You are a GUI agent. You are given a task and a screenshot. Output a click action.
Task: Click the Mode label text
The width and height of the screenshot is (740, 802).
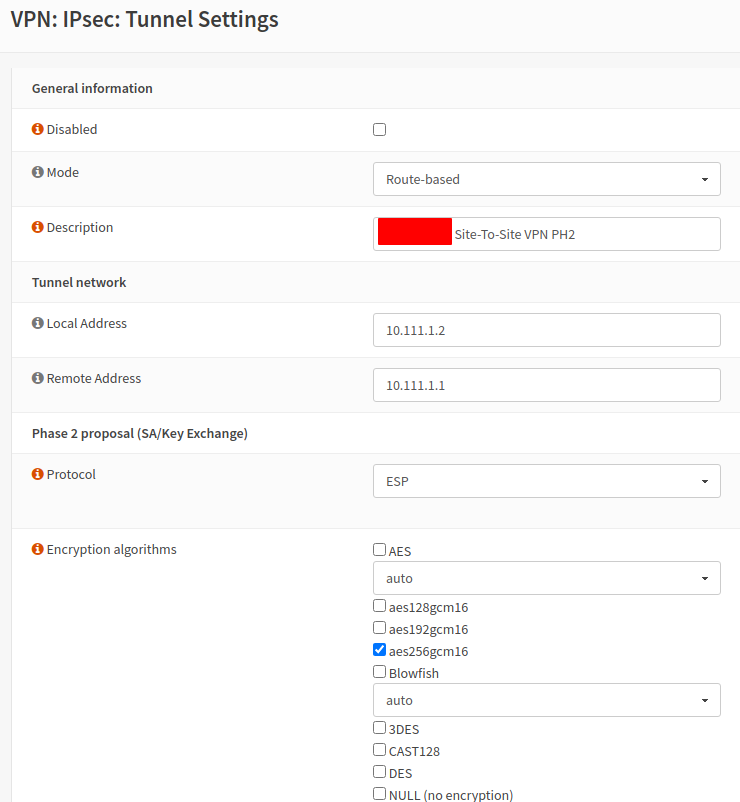(x=63, y=172)
